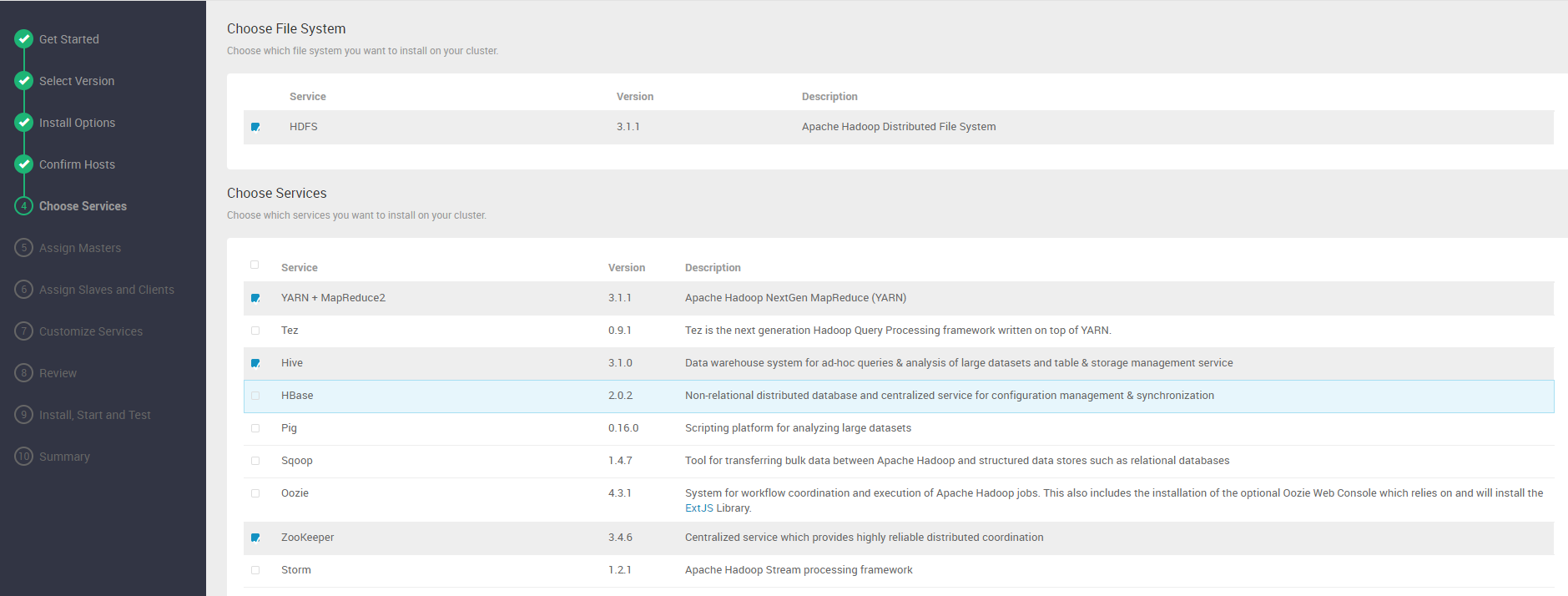This screenshot has height=596, width=1568.
Task: Go to the Select Version wizard step
Action: click(77, 81)
